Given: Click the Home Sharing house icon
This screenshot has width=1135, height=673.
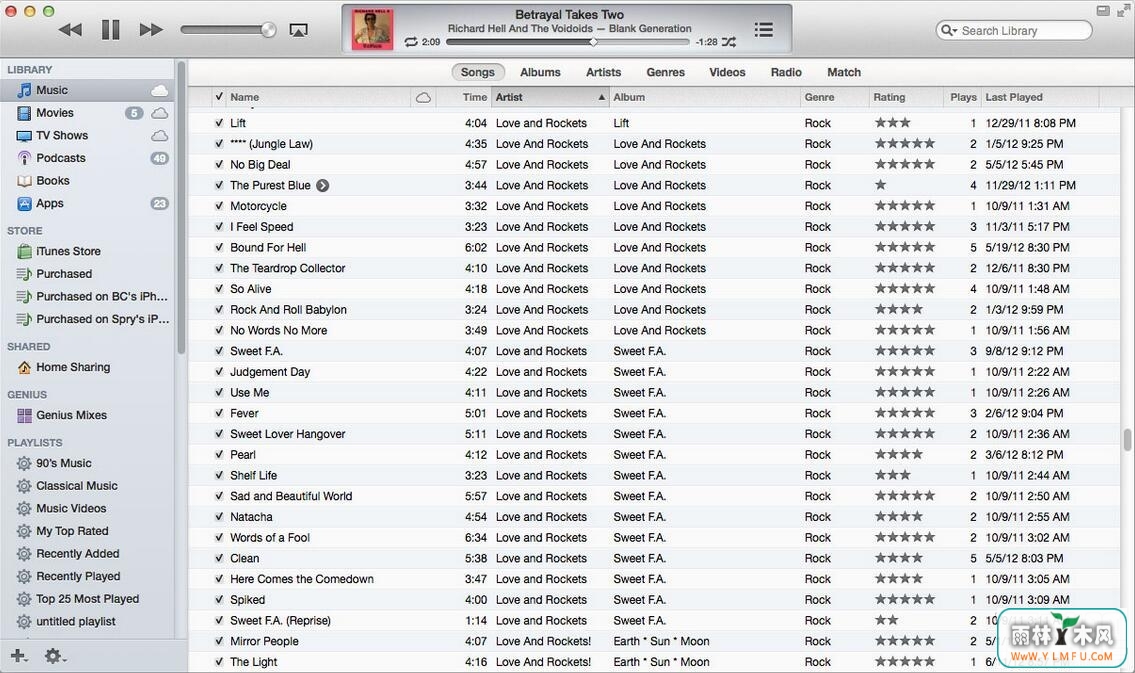Looking at the screenshot, I should pos(24,367).
